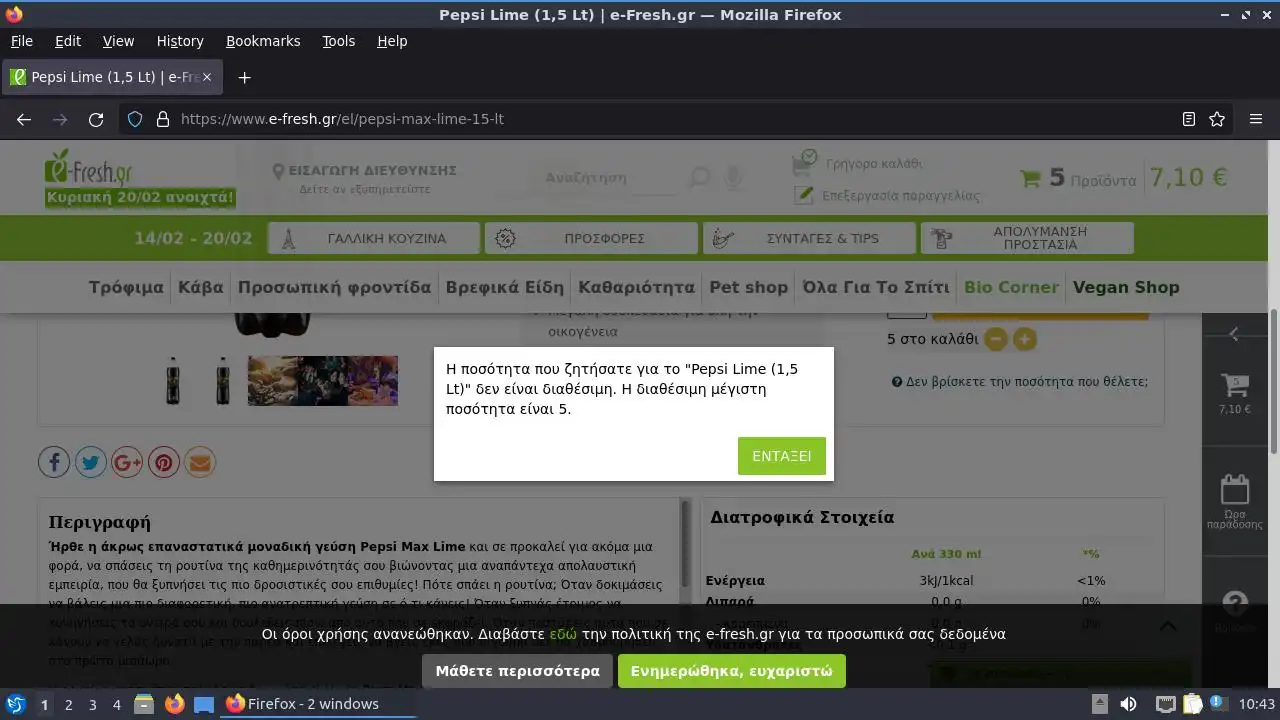Reload the page in Firefox toolbar
This screenshot has height=720, width=1280.
click(x=96, y=119)
